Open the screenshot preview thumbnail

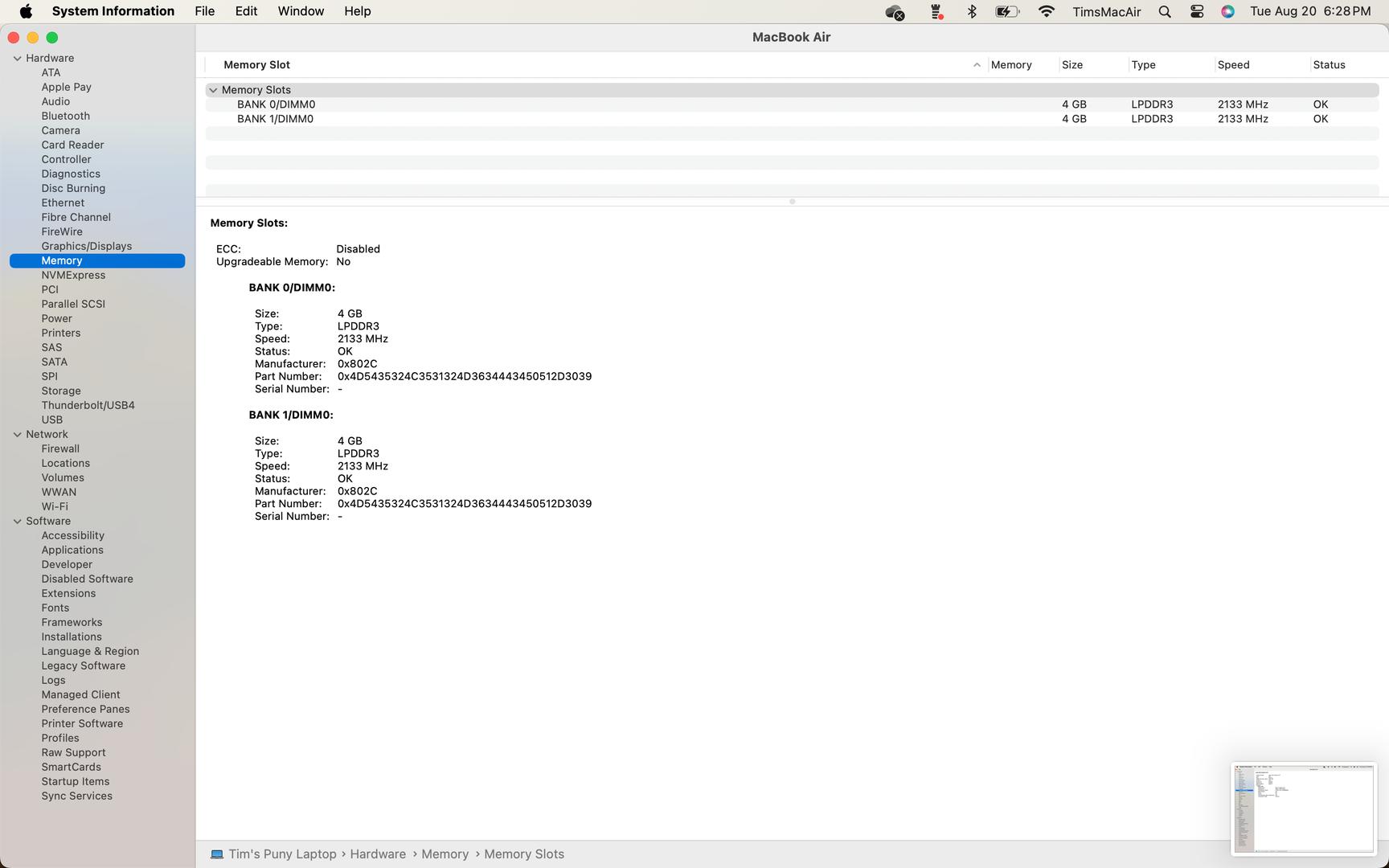(1303, 809)
